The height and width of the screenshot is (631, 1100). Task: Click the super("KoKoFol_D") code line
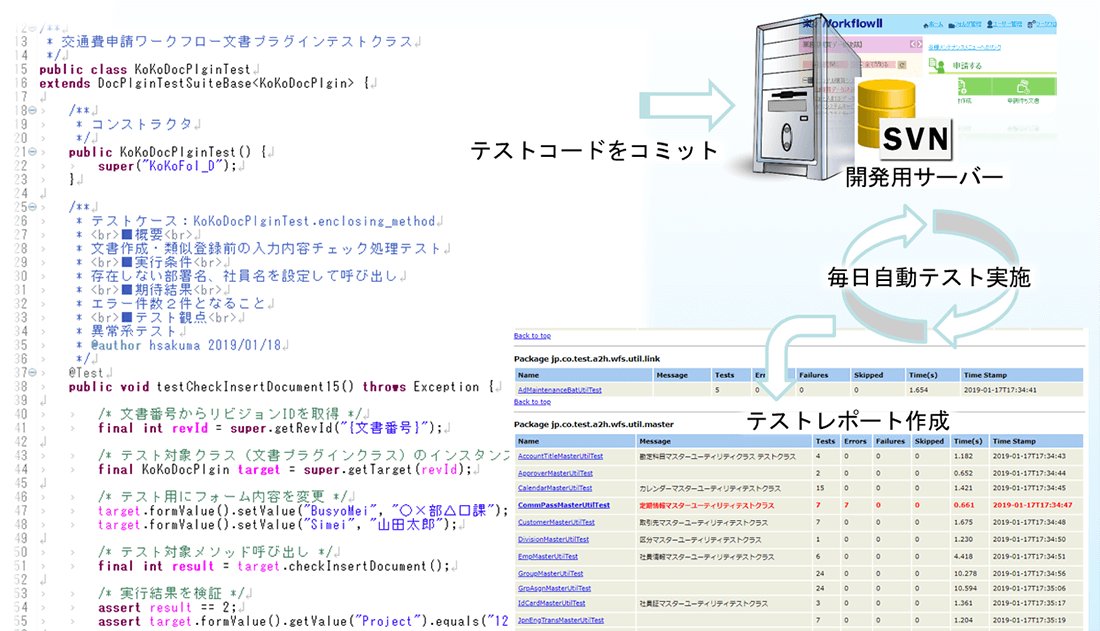point(167,166)
